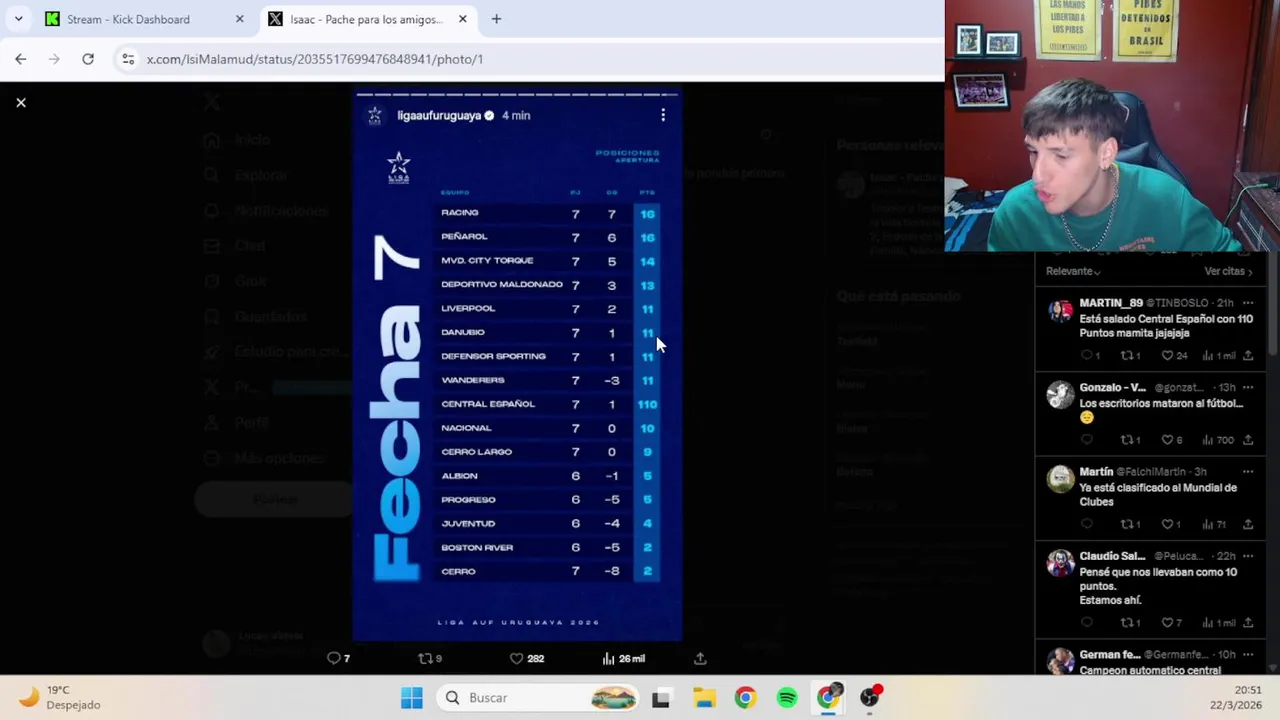Click the site info icon in address bar
The width and height of the screenshot is (1280, 720).
(128, 59)
